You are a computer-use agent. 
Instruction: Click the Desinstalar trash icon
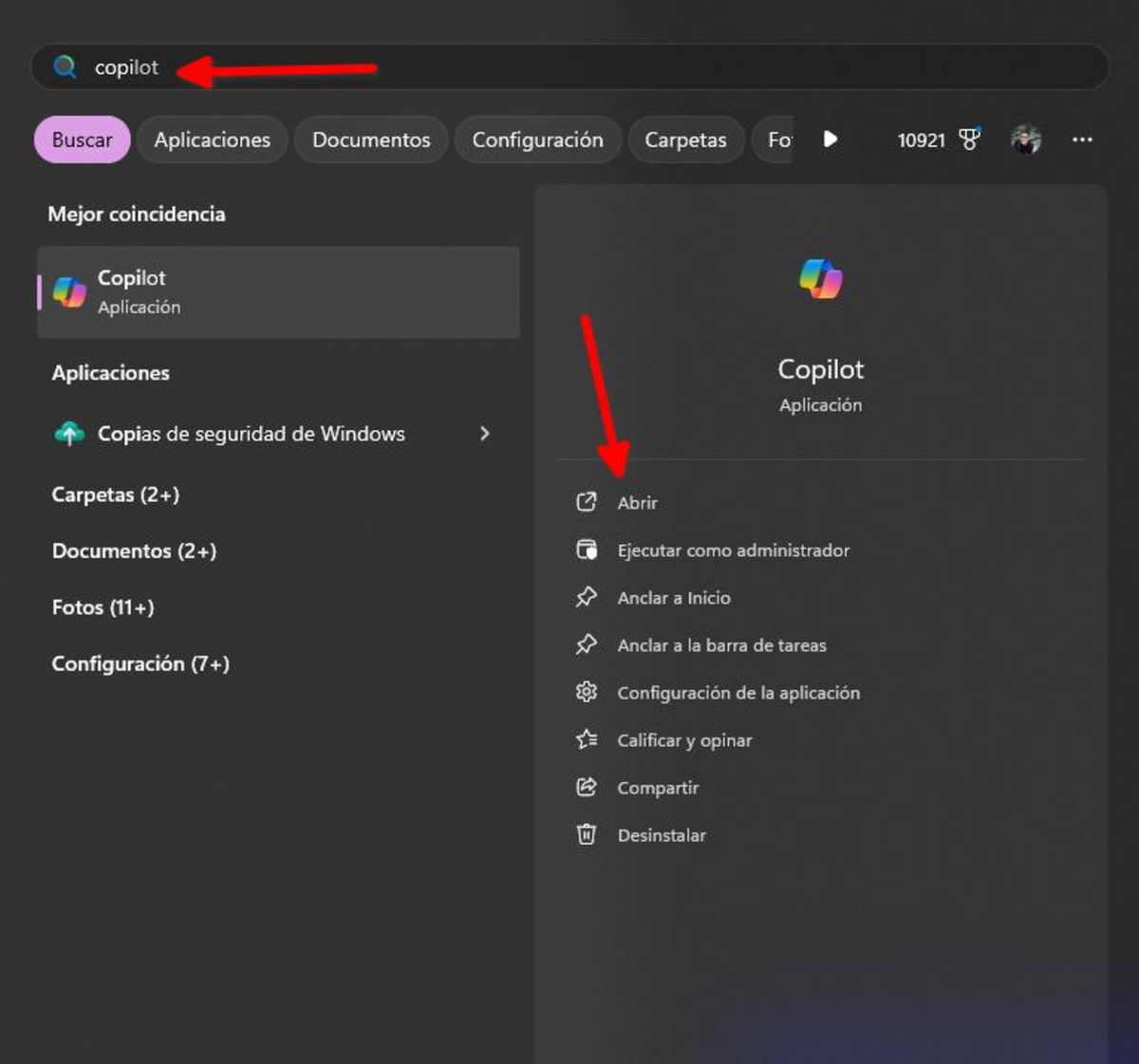pos(587,834)
